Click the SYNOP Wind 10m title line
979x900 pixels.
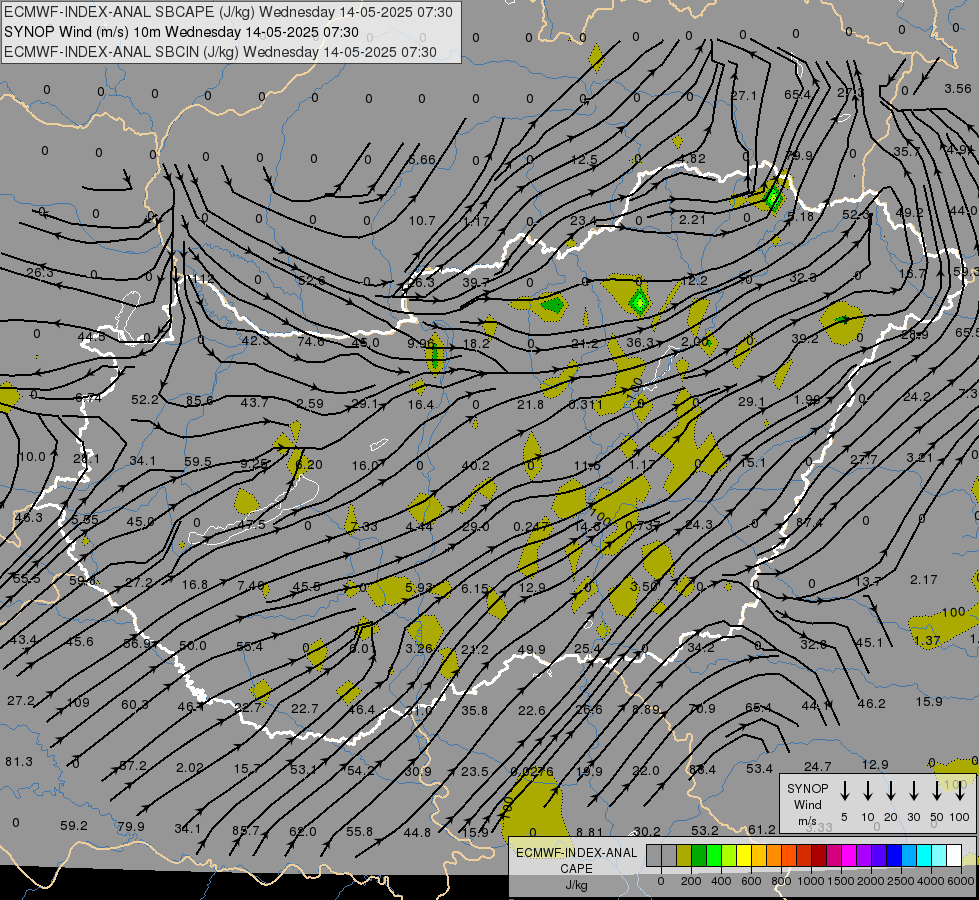pyautogui.click(x=181, y=32)
